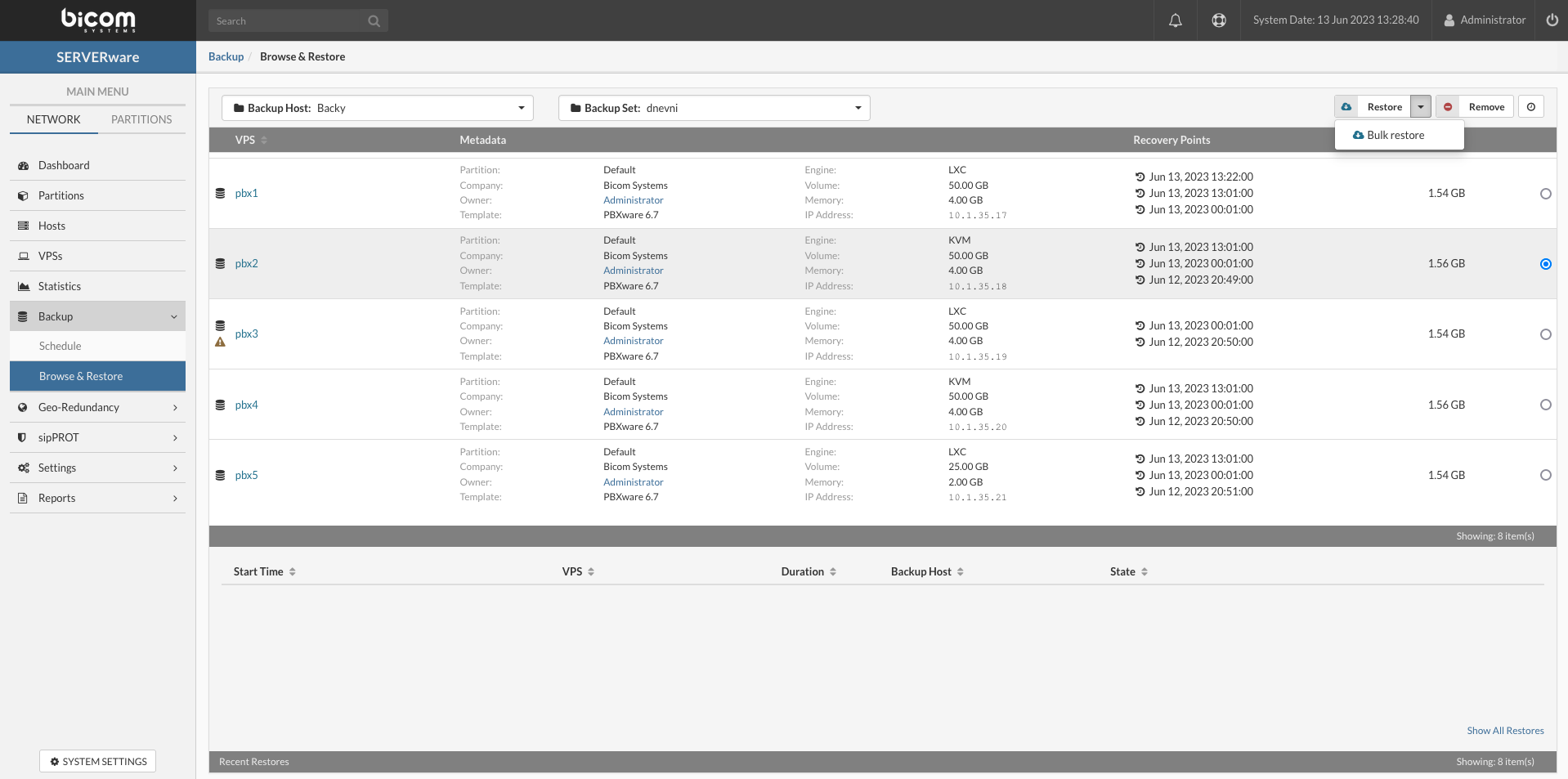Choose Bulk restore from the menu
The width and height of the screenshot is (1568, 779).
[x=1395, y=135]
